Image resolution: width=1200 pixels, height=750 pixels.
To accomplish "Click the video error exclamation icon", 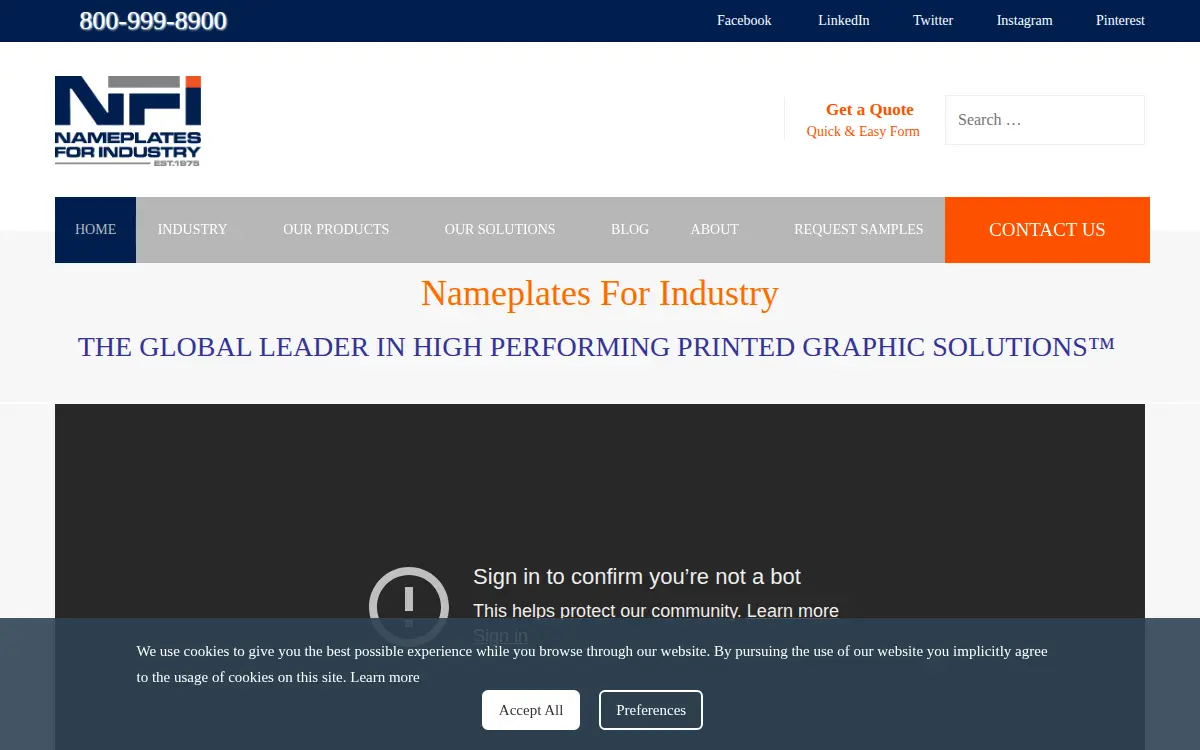I will (409, 607).
